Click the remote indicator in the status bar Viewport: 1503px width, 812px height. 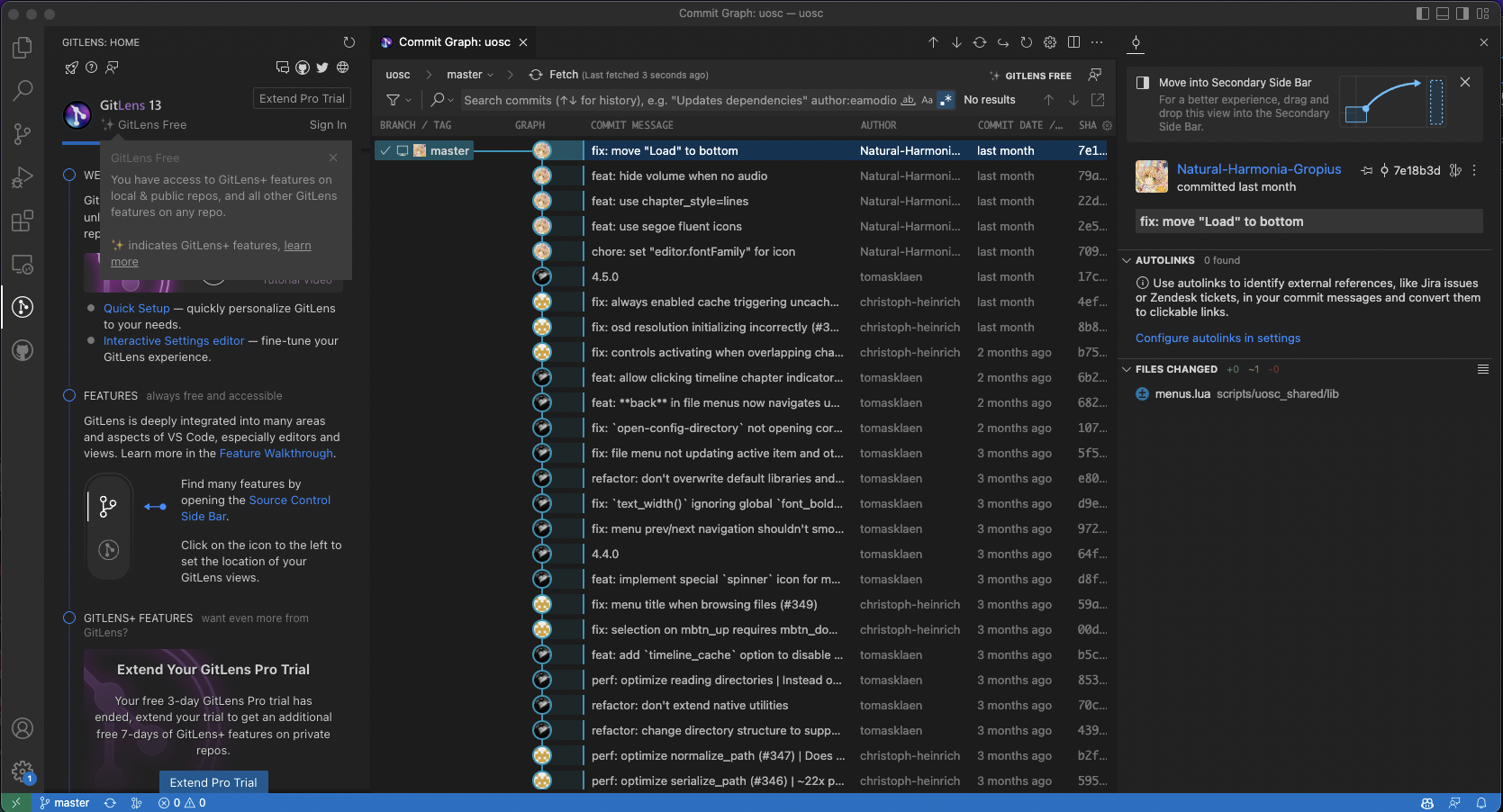pyautogui.click(x=17, y=802)
